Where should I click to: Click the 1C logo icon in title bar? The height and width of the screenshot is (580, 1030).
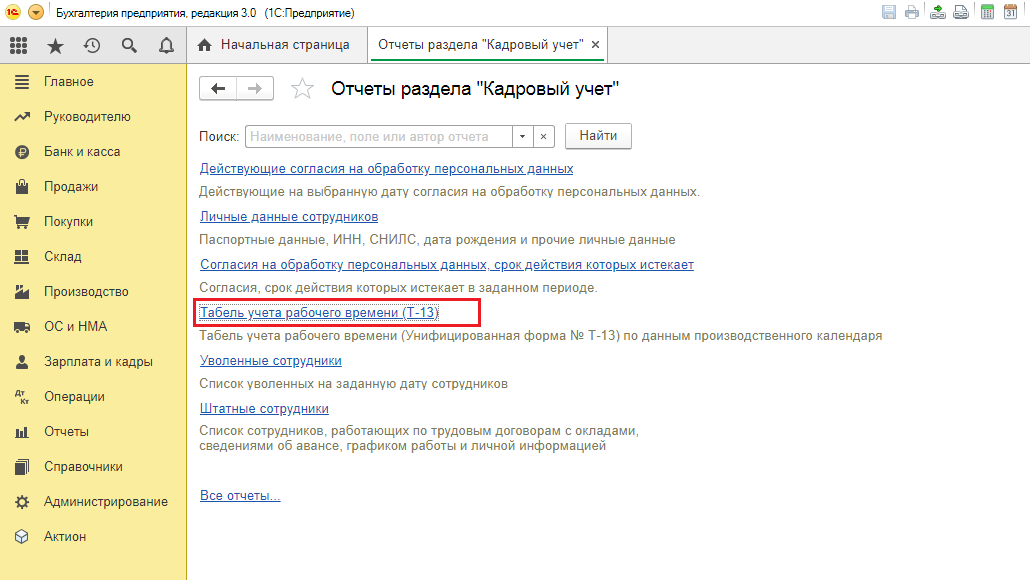click(12, 12)
